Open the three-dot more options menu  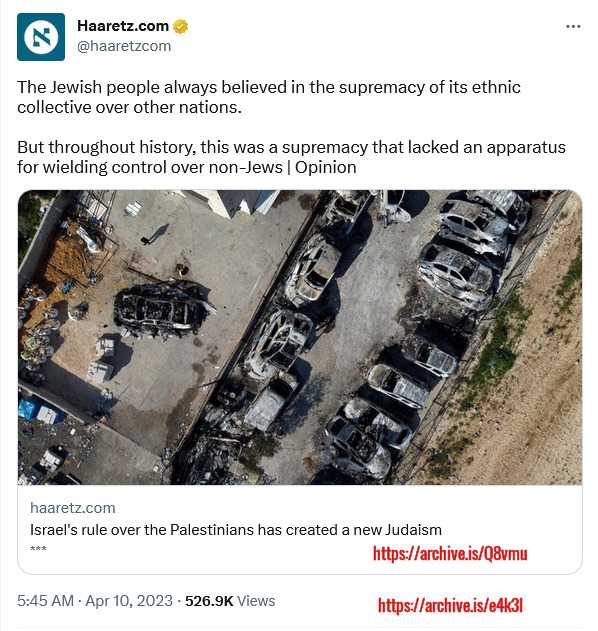573,27
